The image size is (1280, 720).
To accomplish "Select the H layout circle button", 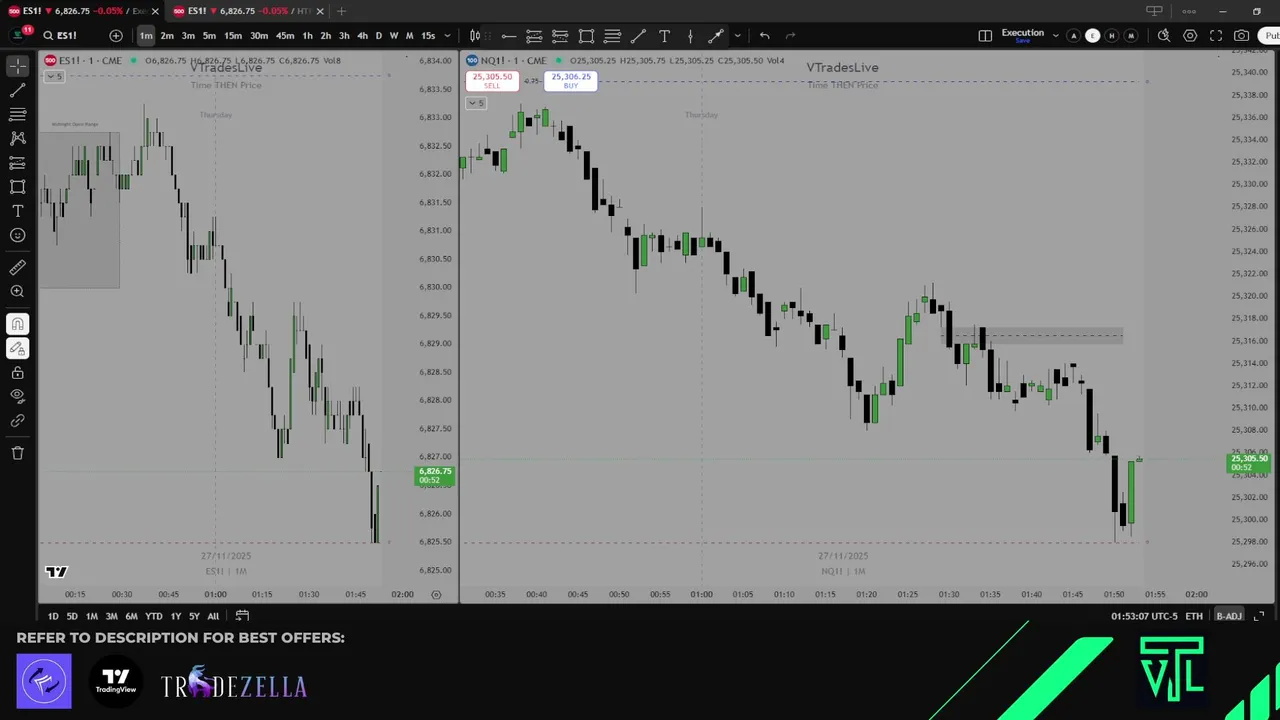I will coord(1112,35).
